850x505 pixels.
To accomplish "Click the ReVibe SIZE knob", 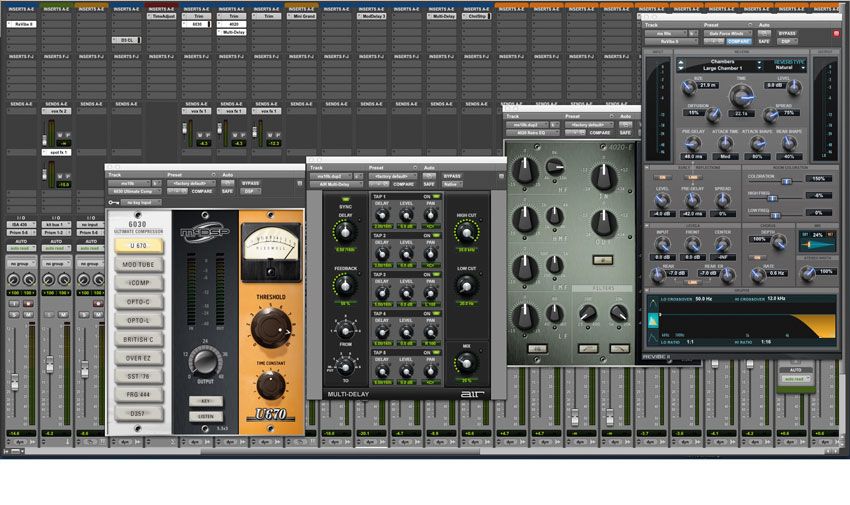I will point(688,86).
